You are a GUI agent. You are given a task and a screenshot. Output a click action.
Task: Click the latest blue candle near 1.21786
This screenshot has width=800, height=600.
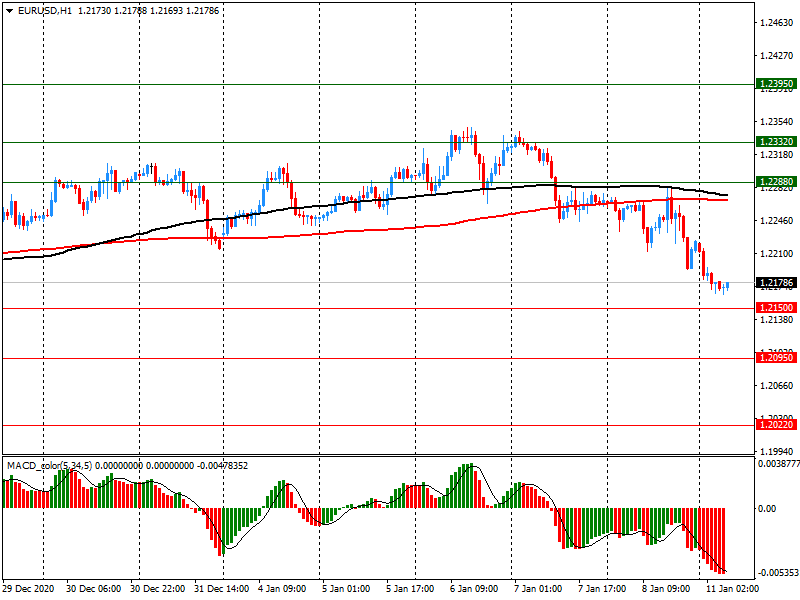[727, 286]
